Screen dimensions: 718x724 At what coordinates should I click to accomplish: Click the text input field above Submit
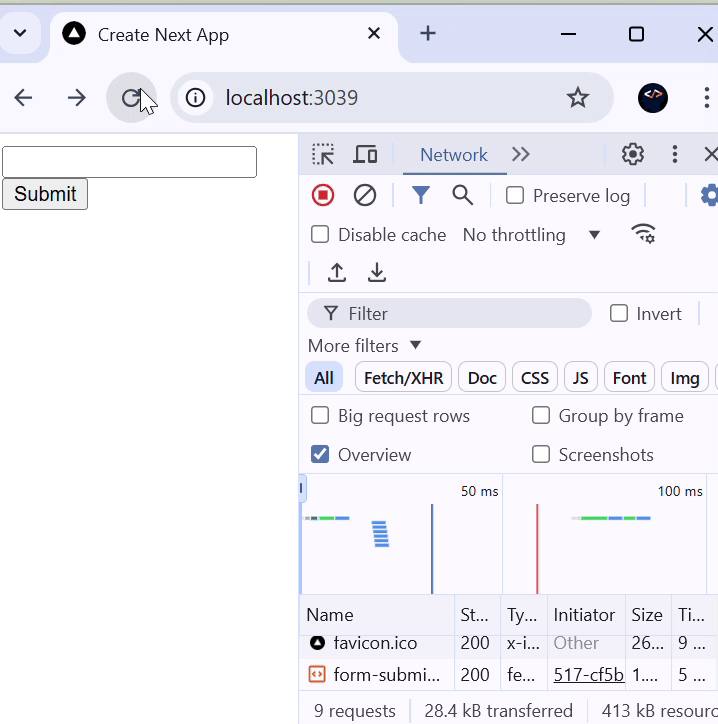(x=130, y=162)
